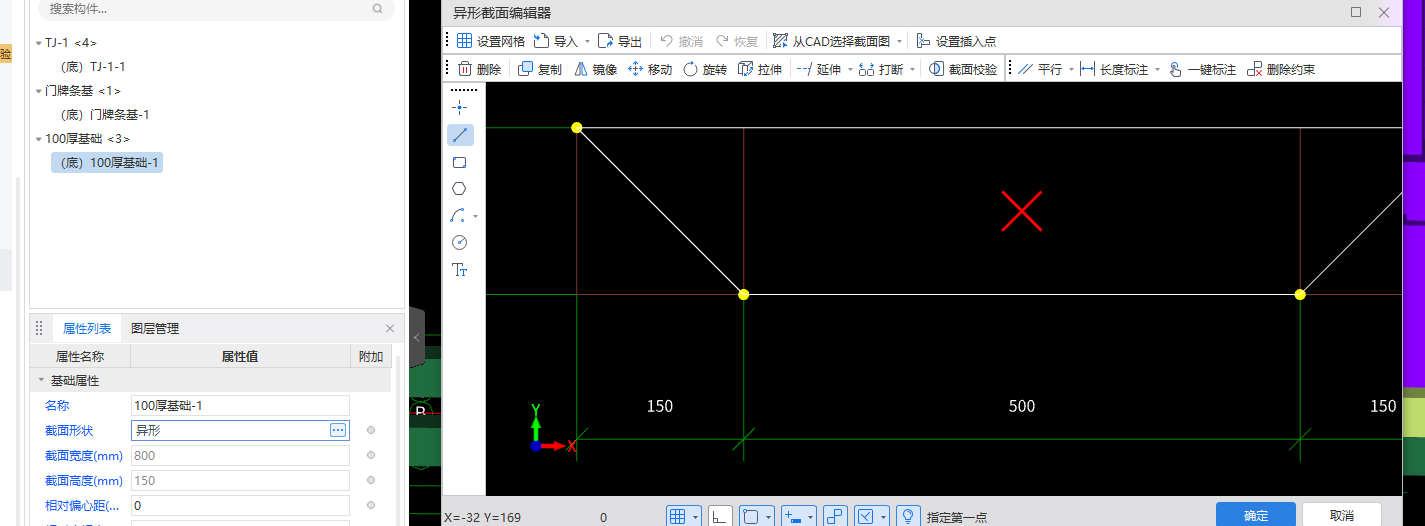
Task: Select (底) 门牌条基-1 component
Action: 105,114
